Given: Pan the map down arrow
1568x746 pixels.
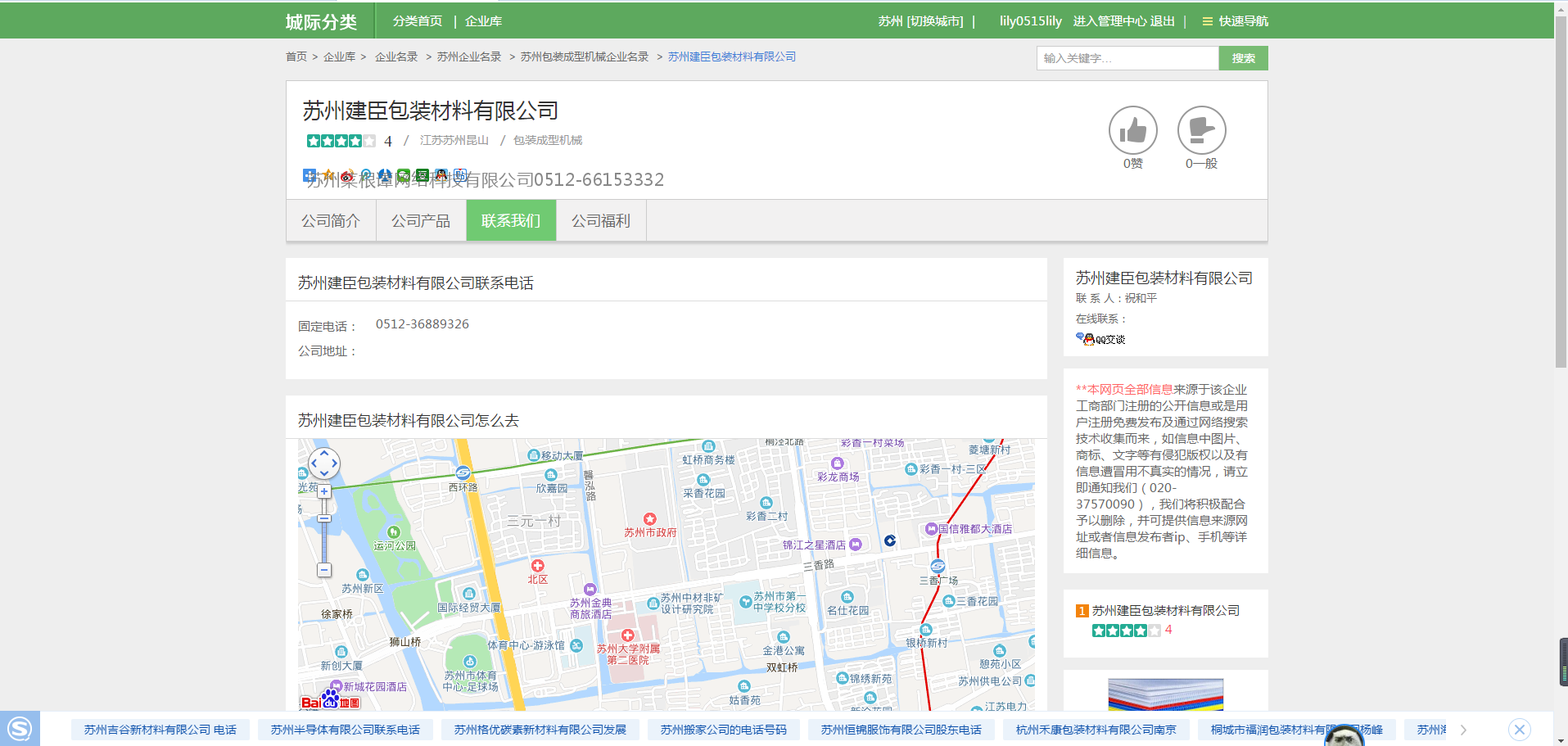Looking at the screenshot, I should (x=324, y=473).
